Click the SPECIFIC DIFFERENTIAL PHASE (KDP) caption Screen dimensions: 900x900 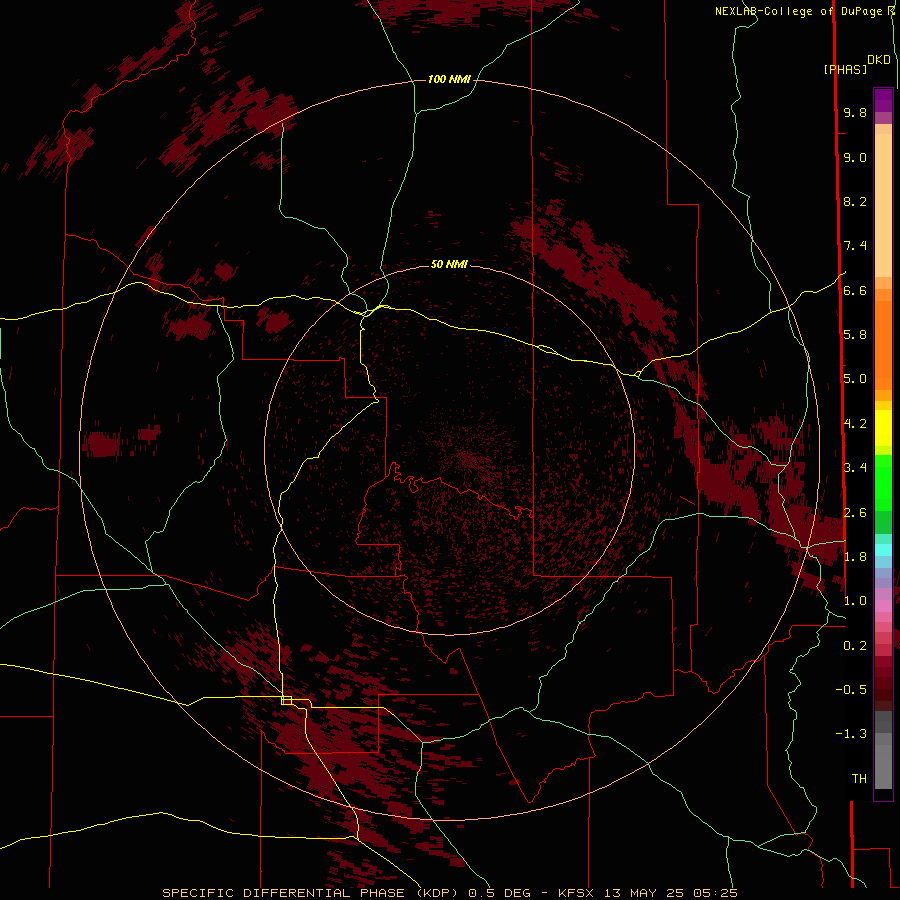coord(310,893)
